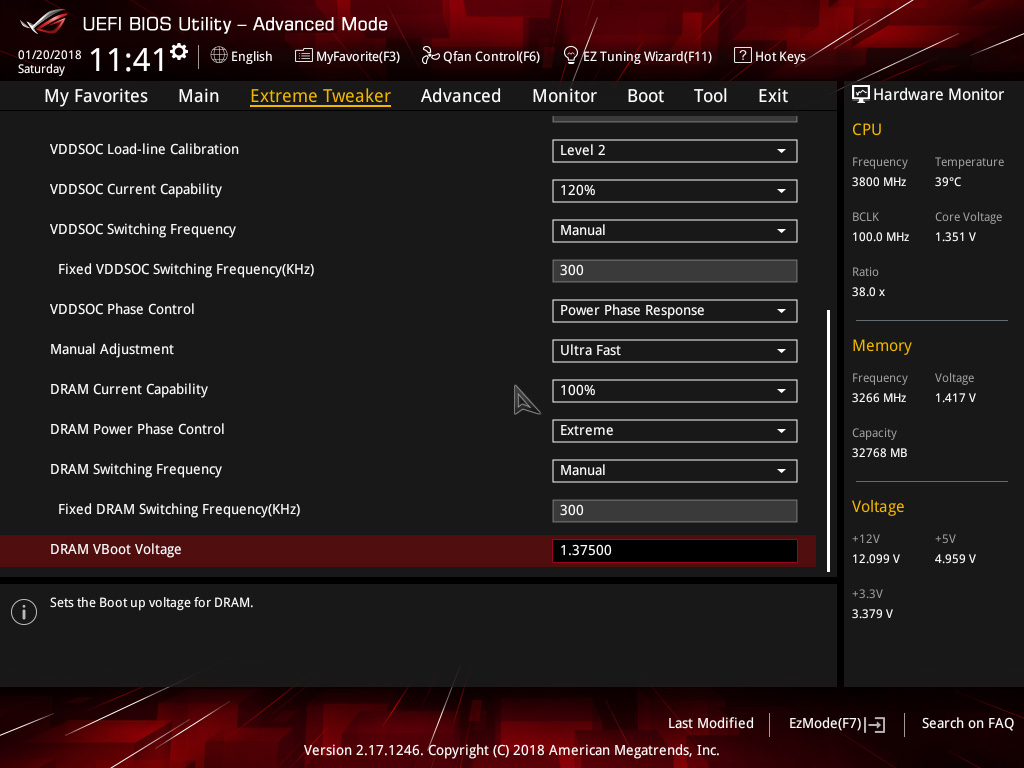Expand VDDSOC Current Capability 120% dropdown

675,191
